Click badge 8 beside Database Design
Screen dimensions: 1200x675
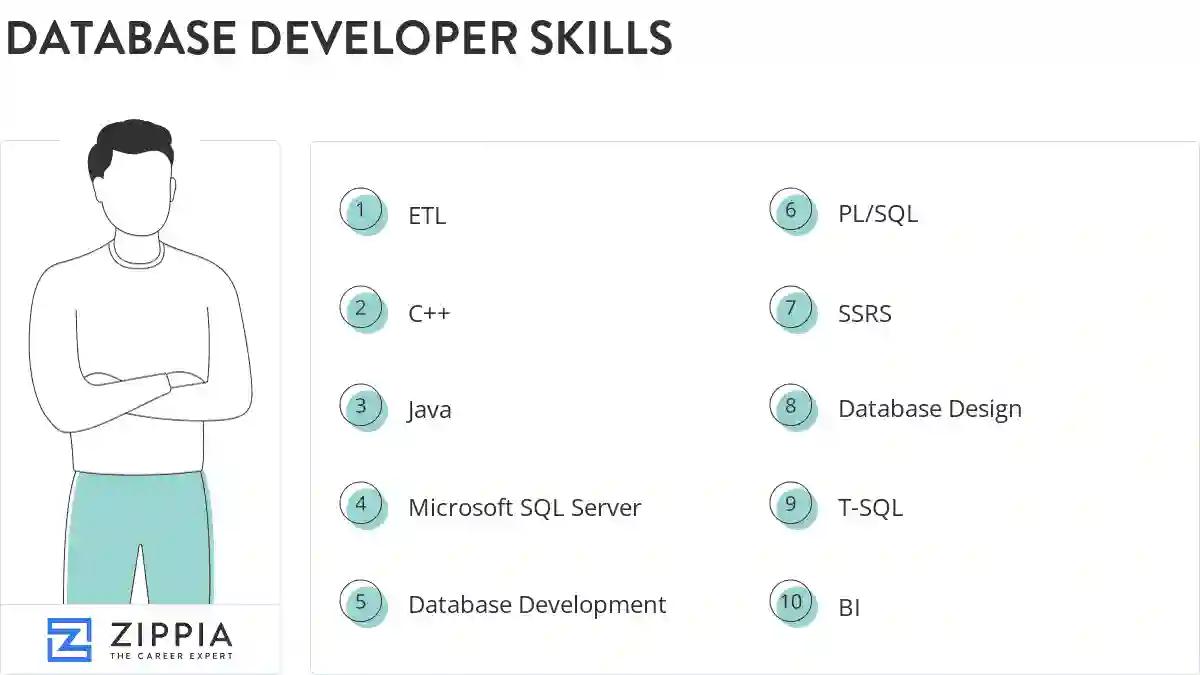tap(792, 406)
